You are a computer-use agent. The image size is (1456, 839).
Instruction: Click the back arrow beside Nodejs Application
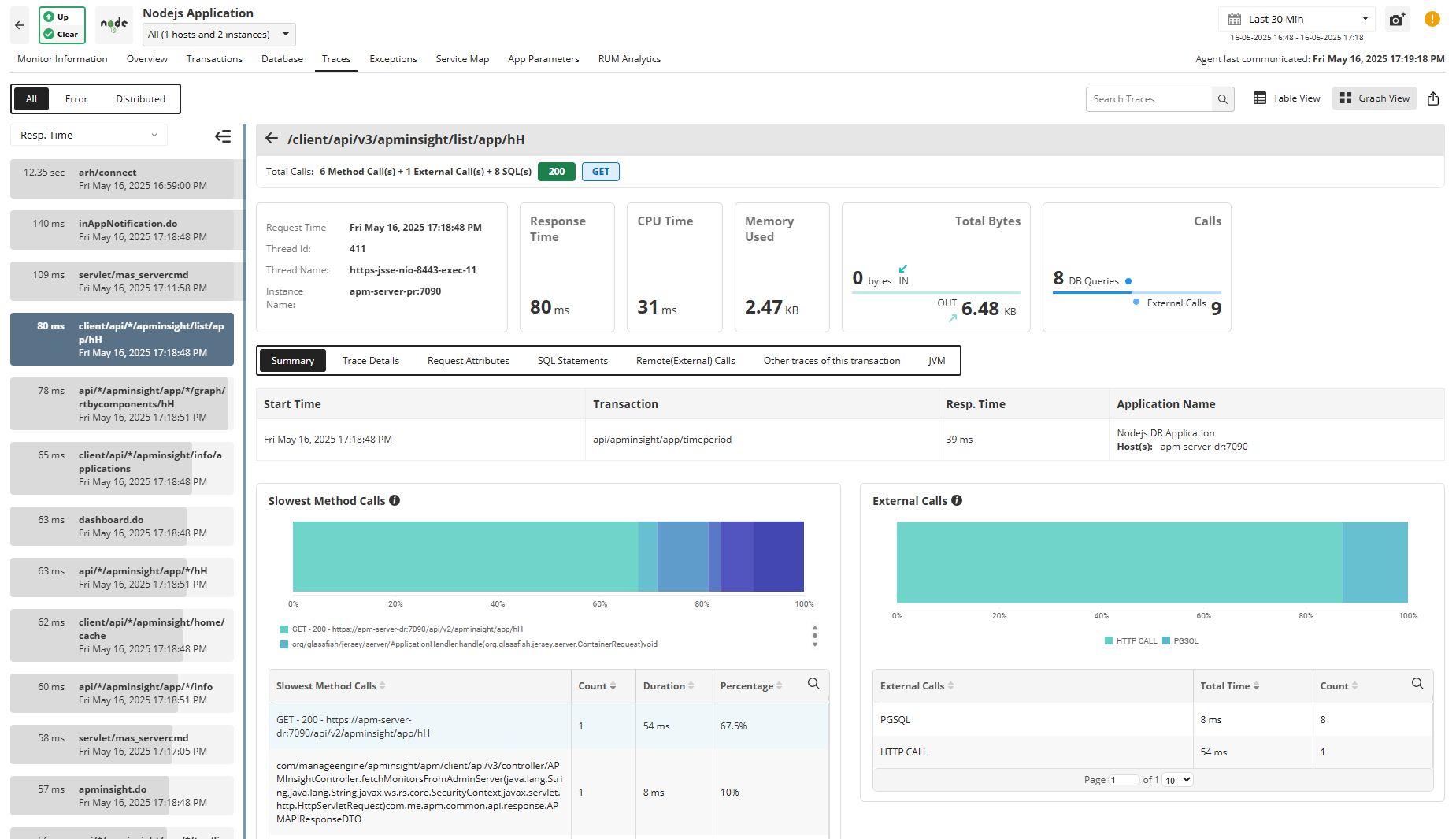(20, 25)
